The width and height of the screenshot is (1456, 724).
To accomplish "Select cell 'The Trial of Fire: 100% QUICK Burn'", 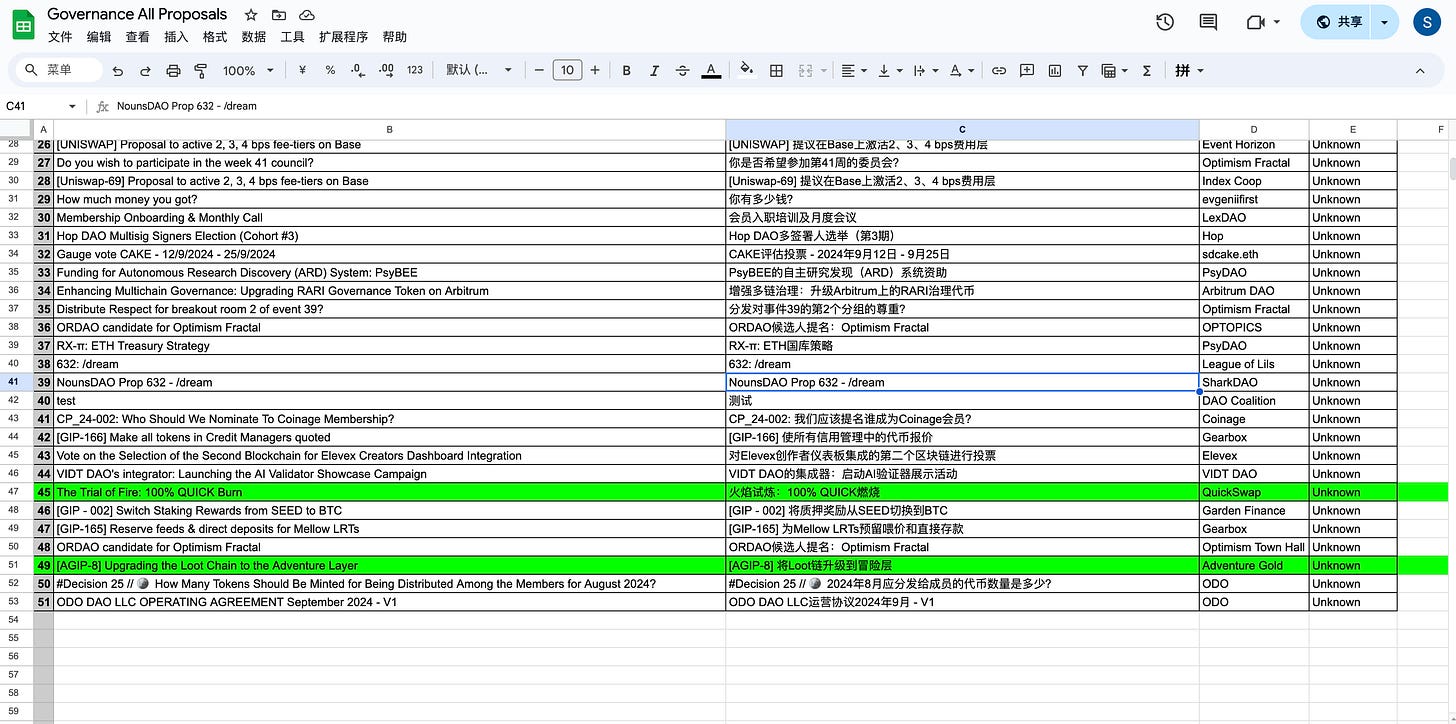I will [389, 492].
